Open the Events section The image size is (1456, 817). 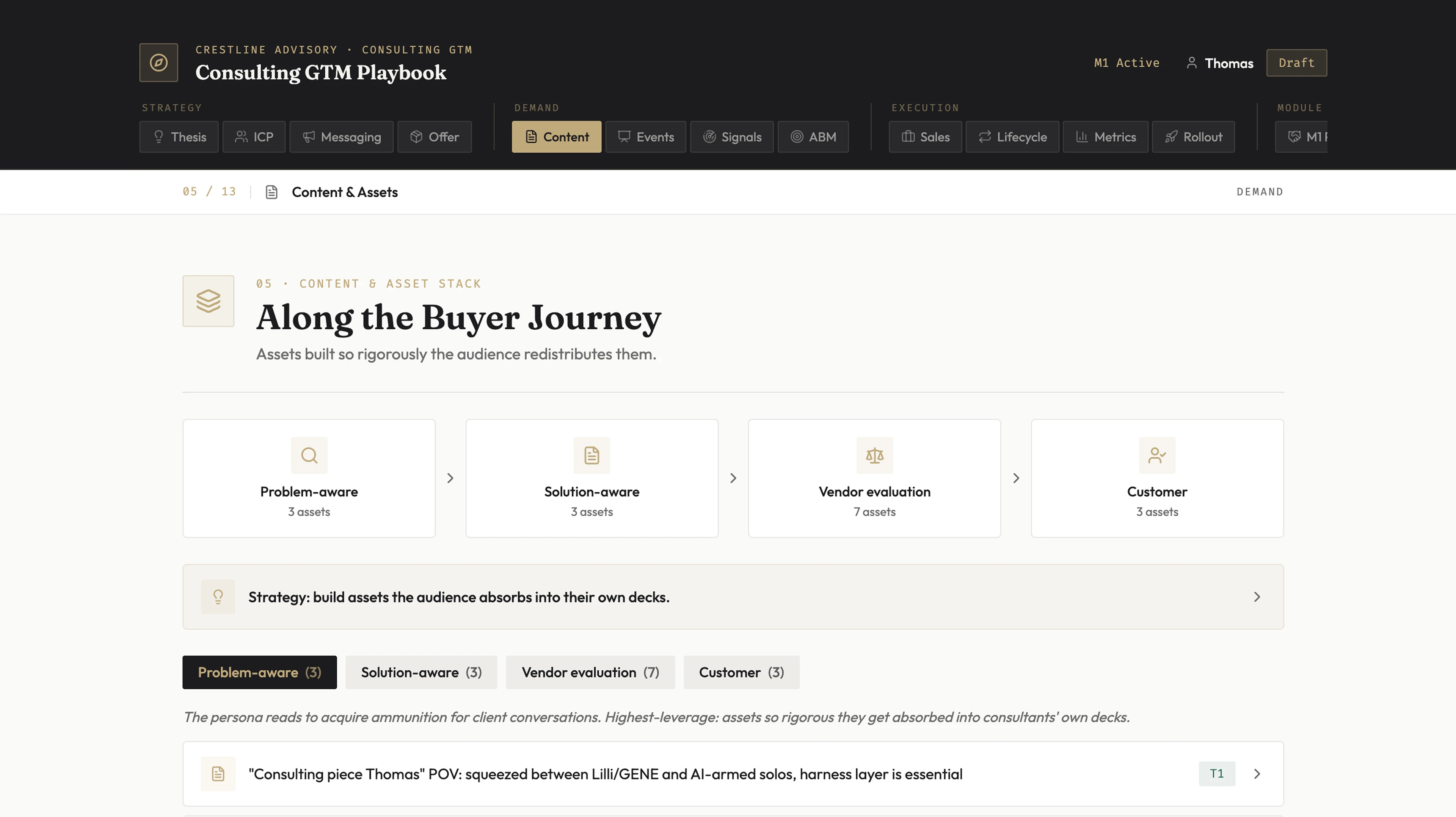tap(646, 137)
